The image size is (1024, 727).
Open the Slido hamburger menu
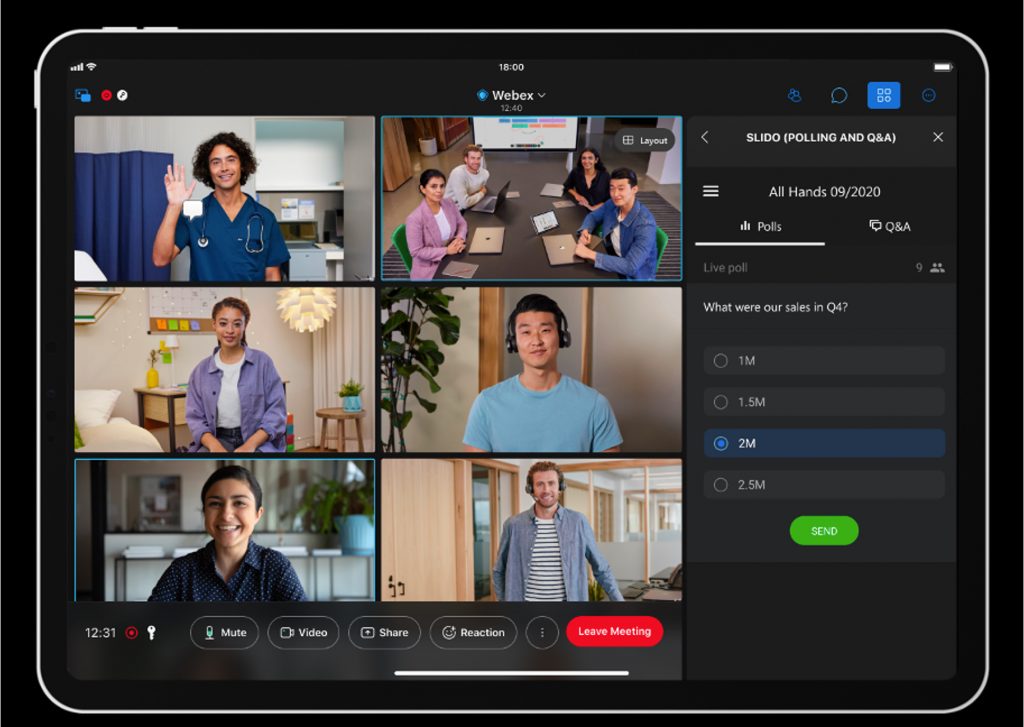pos(711,192)
